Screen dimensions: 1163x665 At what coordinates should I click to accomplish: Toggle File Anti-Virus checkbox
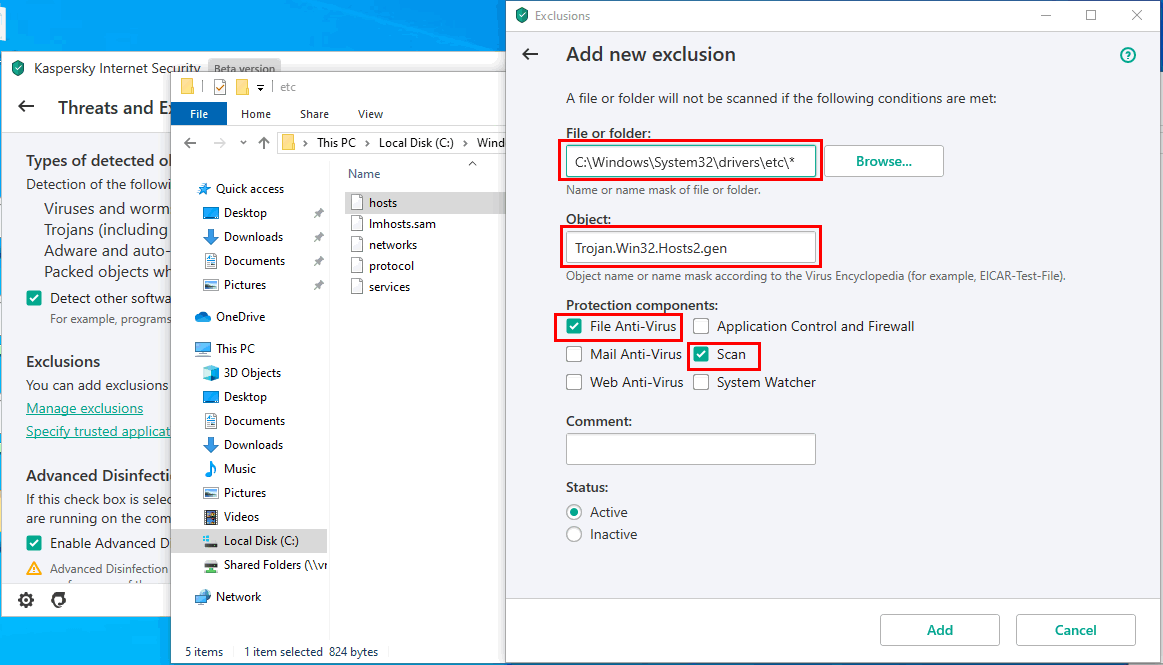click(x=574, y=326)
